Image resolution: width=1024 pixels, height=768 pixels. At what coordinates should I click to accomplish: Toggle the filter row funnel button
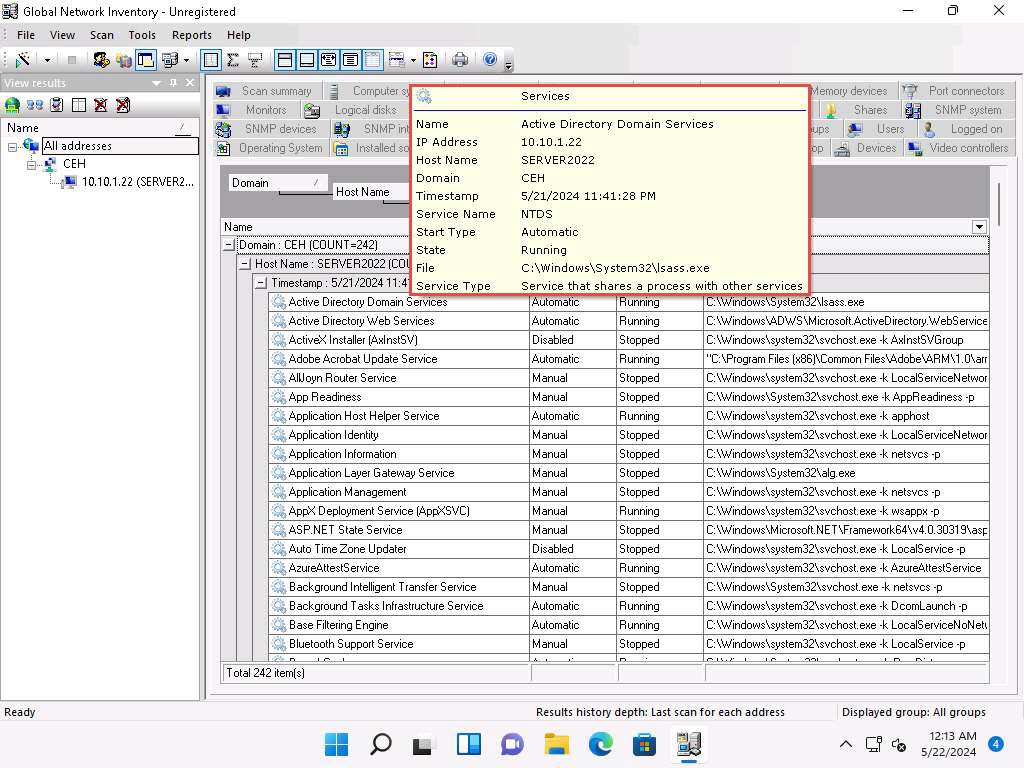tap(255, 60)
